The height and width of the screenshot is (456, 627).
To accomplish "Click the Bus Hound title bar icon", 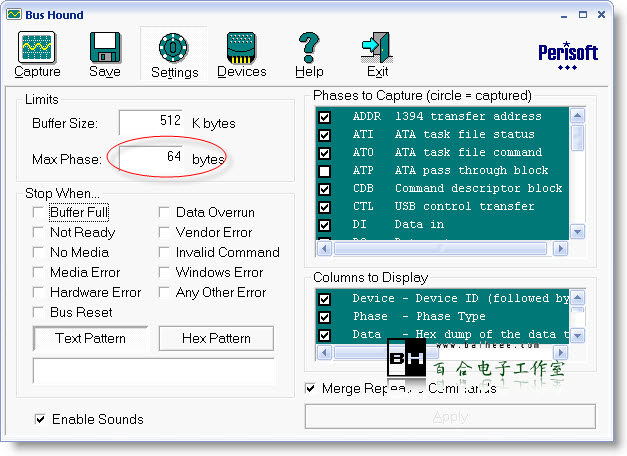I will (x=14, y=15).
